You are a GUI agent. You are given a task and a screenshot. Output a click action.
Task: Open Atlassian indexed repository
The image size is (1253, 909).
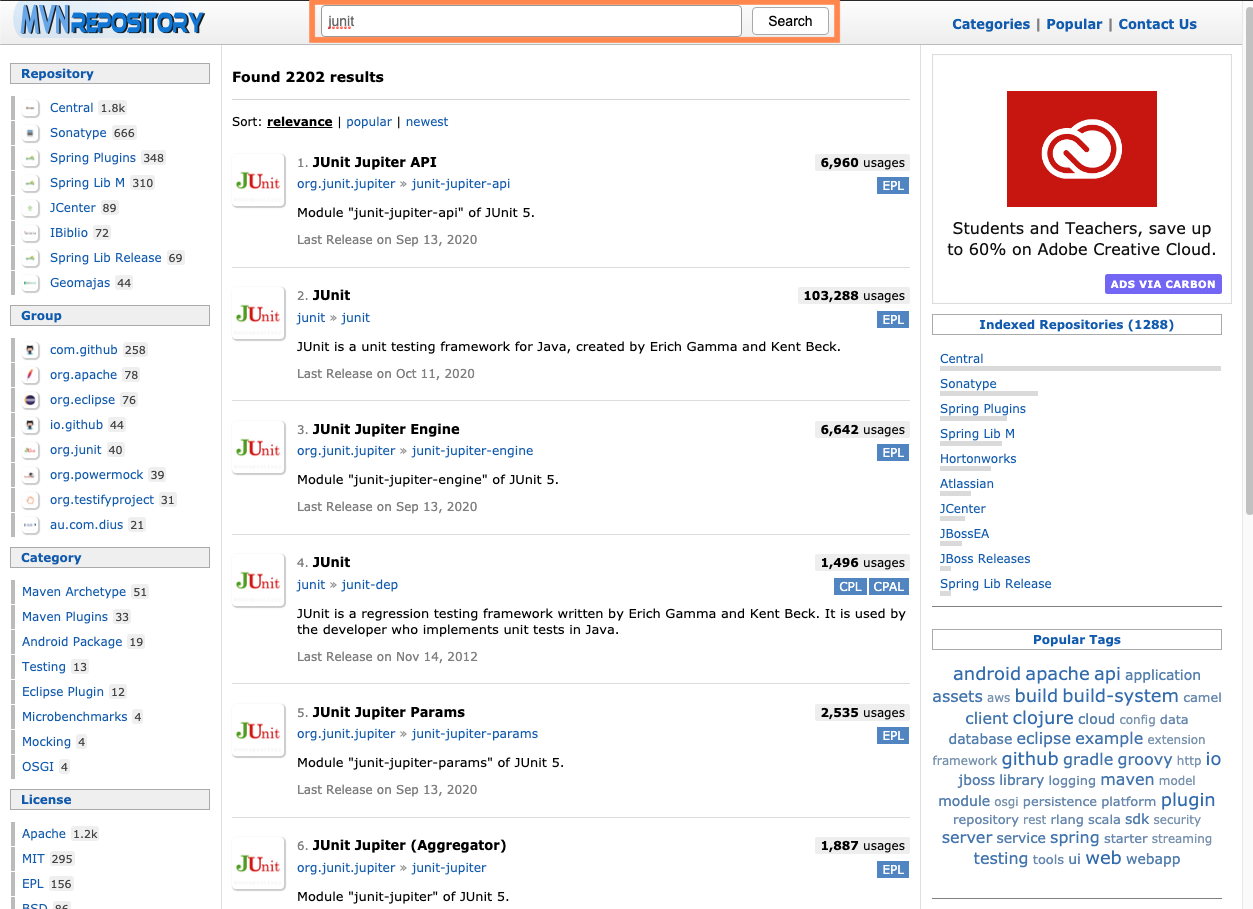[967, 484]
